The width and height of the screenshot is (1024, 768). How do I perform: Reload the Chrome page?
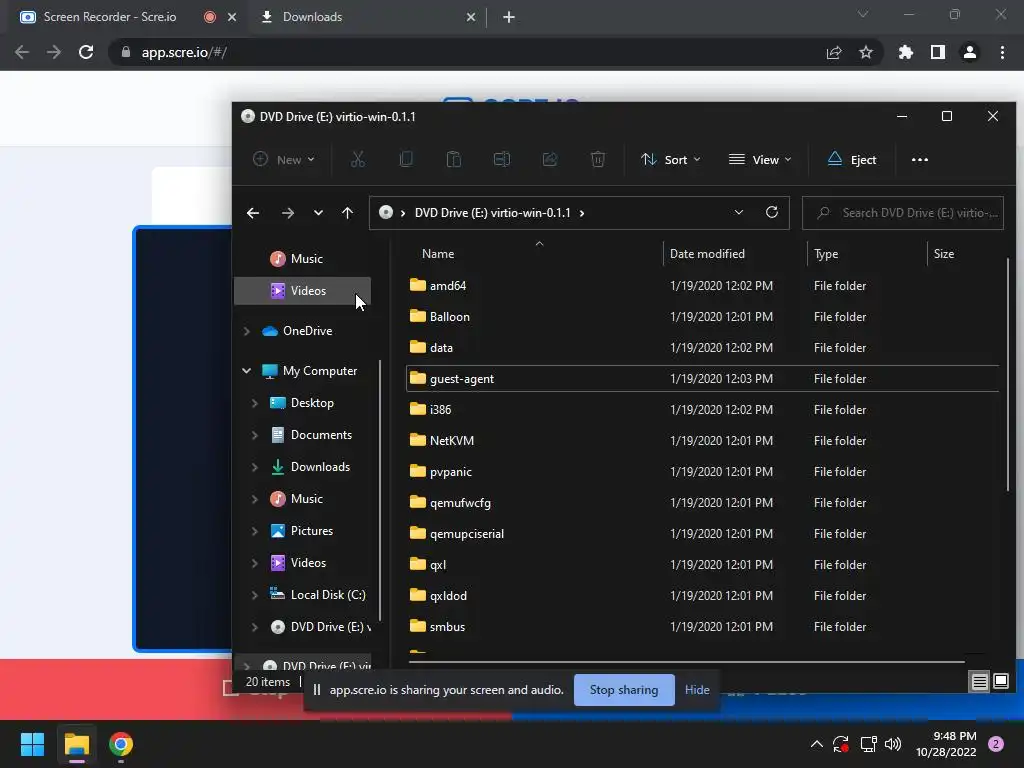tap(86, 52)
